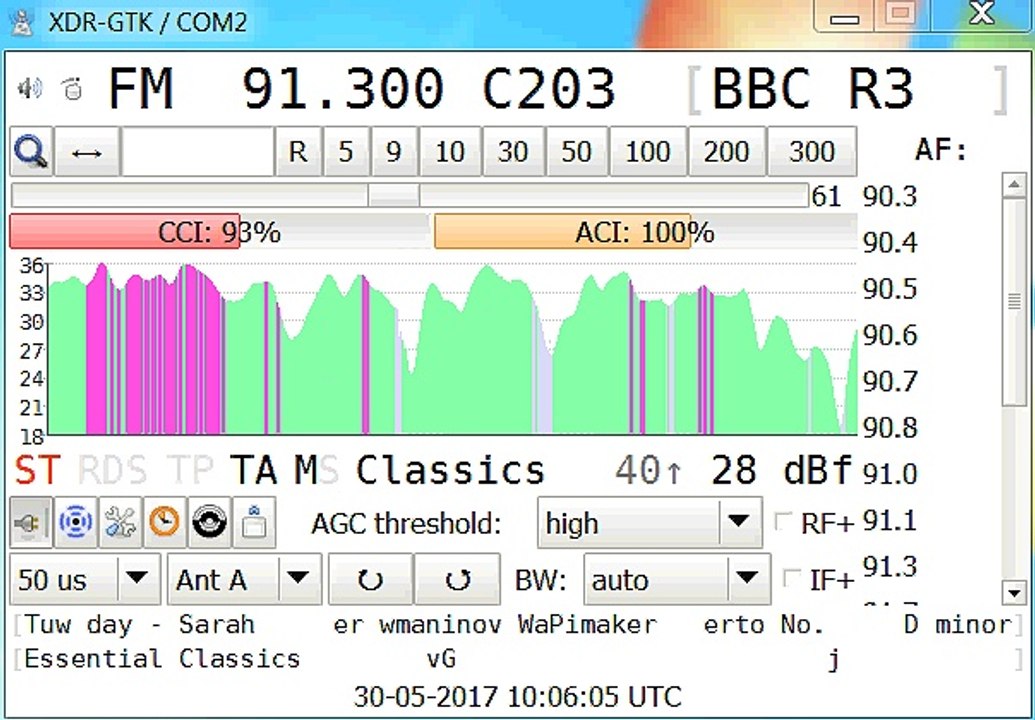Open the orange clock scheduler icon

tap(165, 523)
